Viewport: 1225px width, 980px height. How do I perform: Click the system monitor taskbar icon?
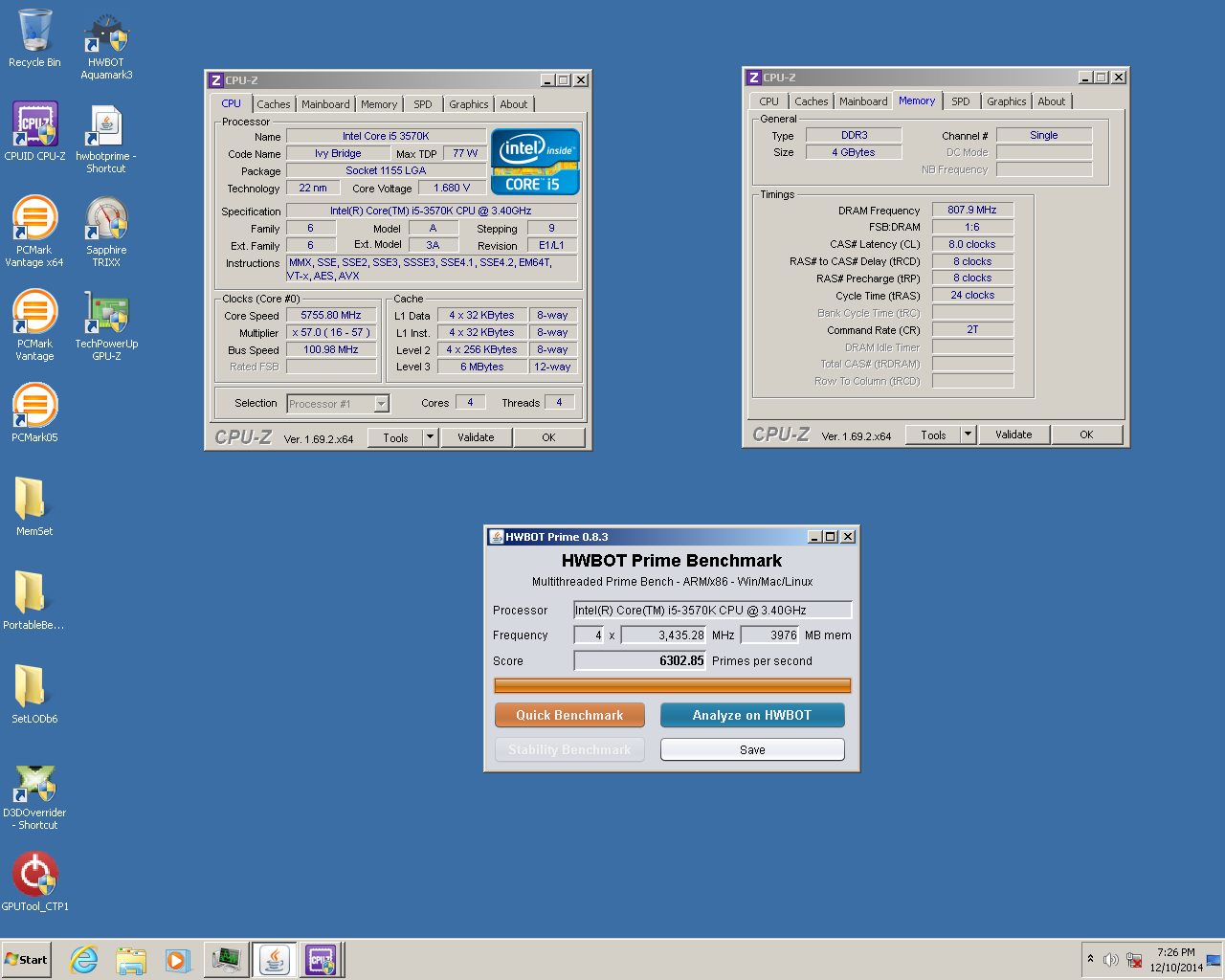[x=226, y=960]
